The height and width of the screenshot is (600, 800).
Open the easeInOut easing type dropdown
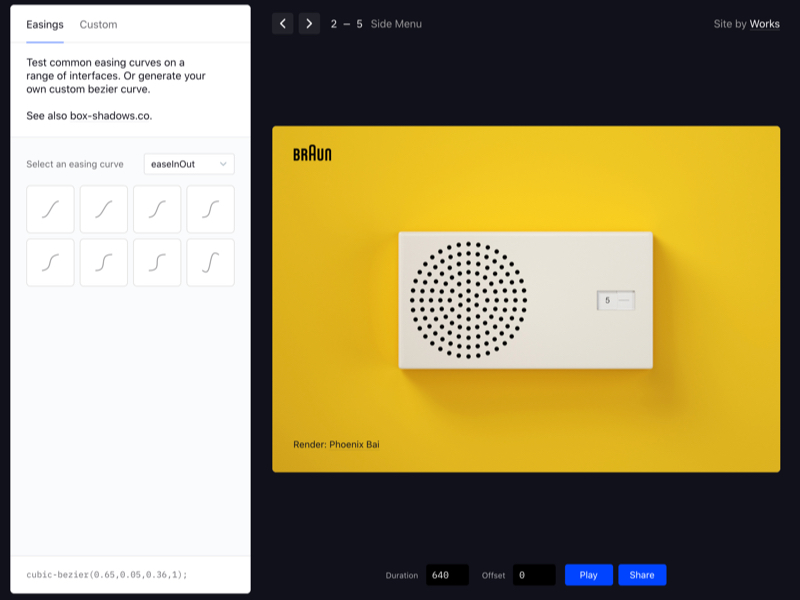pos(189,164)
